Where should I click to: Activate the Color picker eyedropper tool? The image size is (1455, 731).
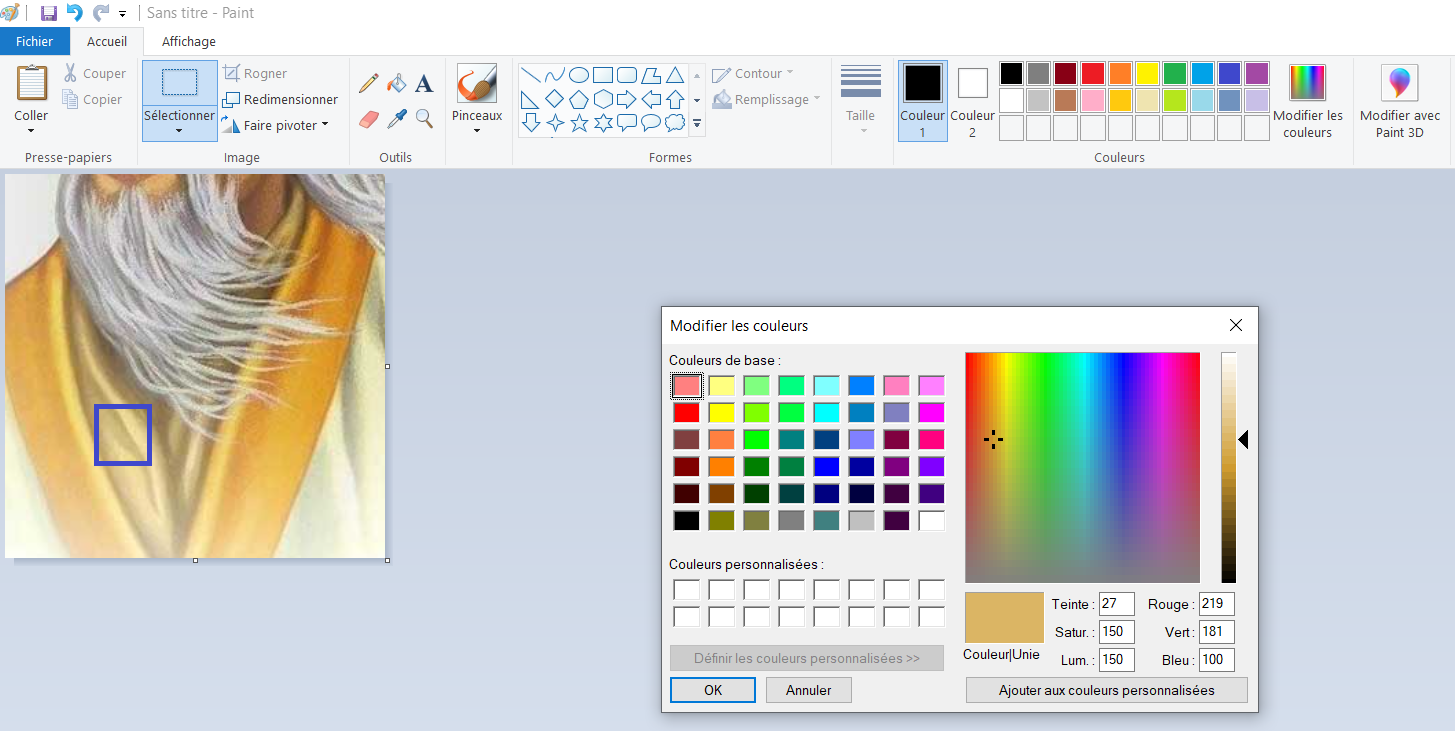tap(397, 119)
